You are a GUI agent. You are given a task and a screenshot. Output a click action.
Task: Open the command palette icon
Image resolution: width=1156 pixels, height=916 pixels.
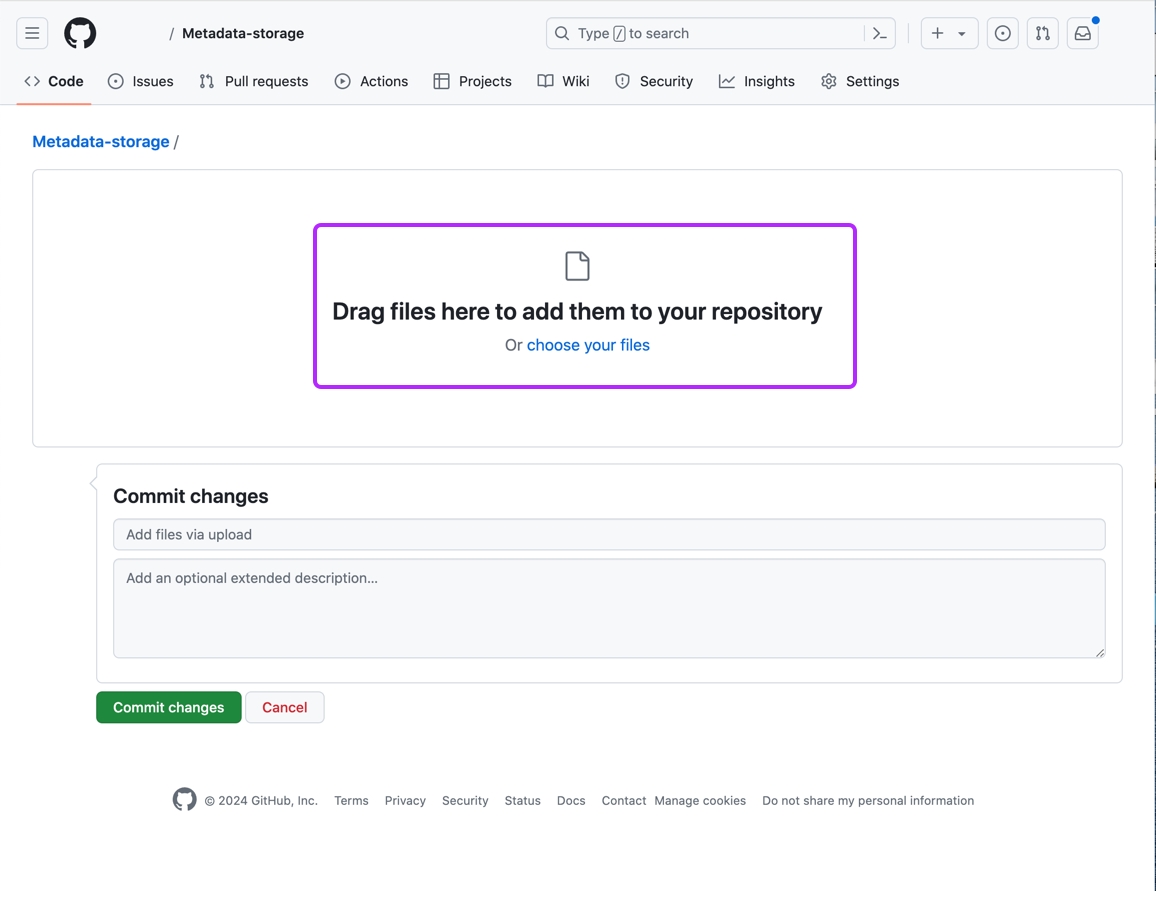pyautogui.click(x=880, y=33)
